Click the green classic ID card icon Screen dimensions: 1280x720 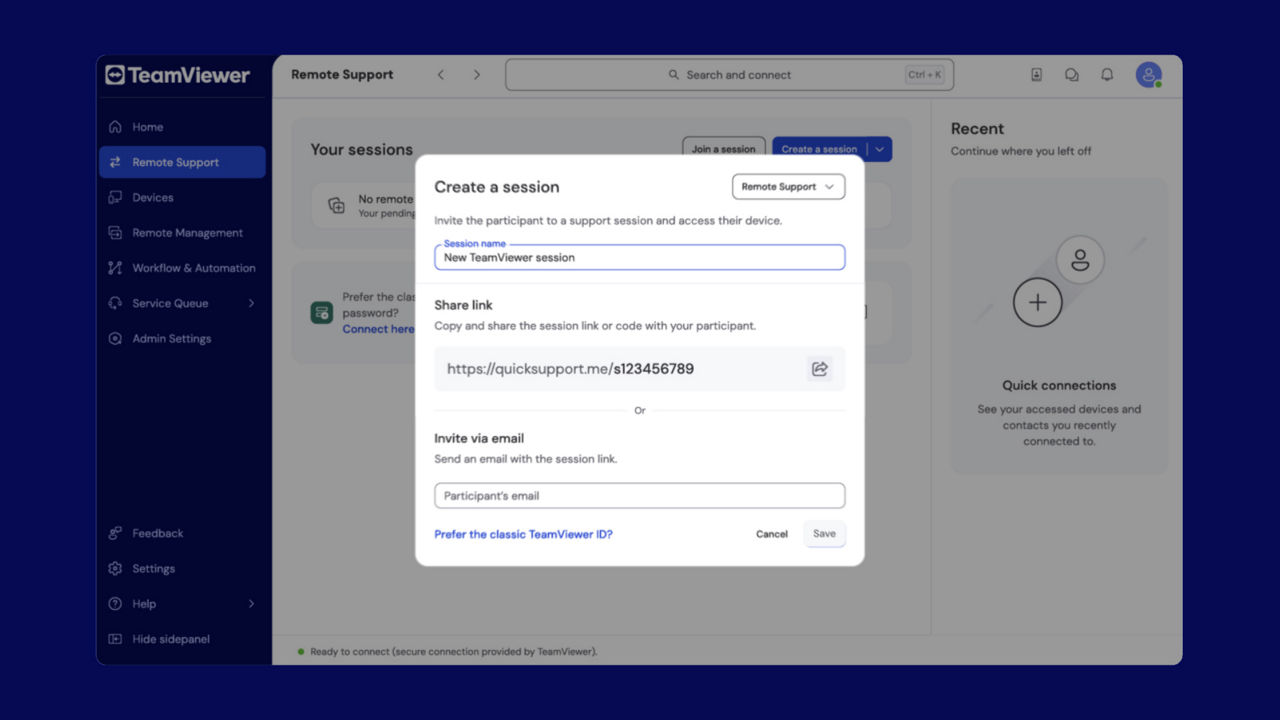(321, 313)
